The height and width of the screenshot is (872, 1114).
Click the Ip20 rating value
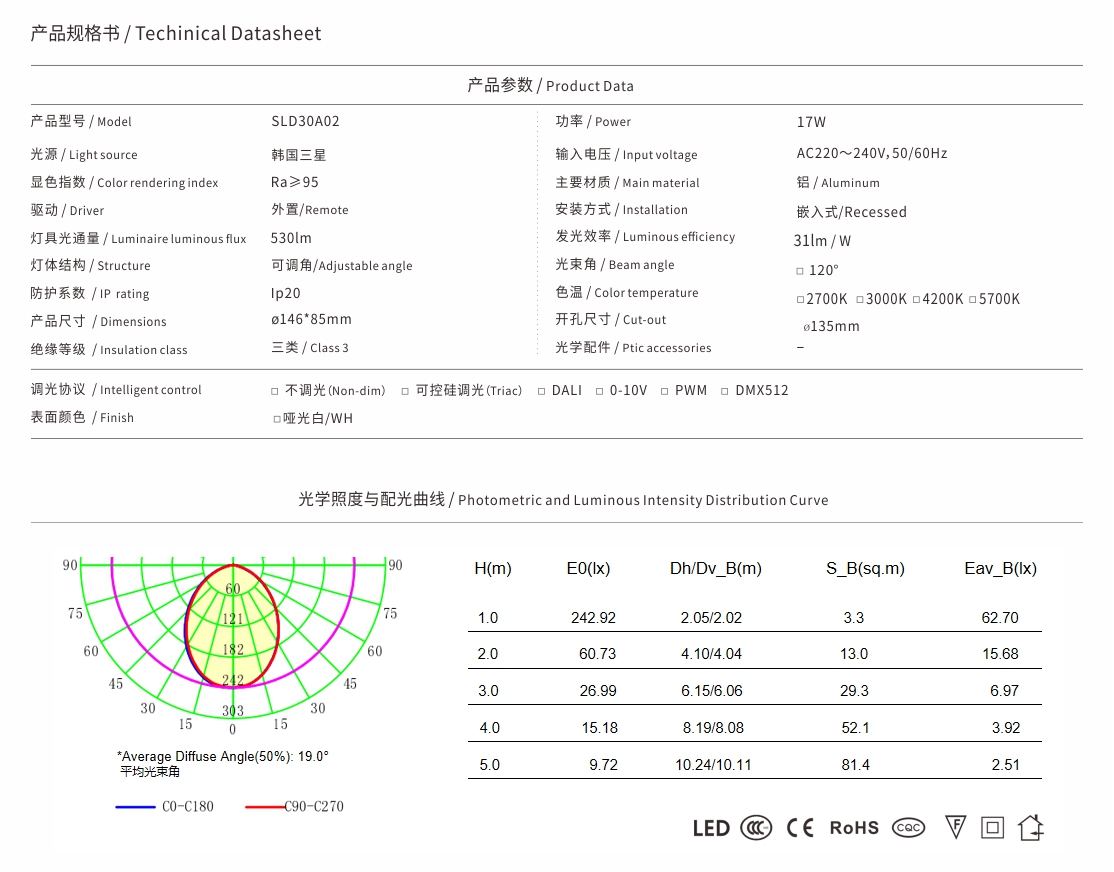click(x=286, y=294)
